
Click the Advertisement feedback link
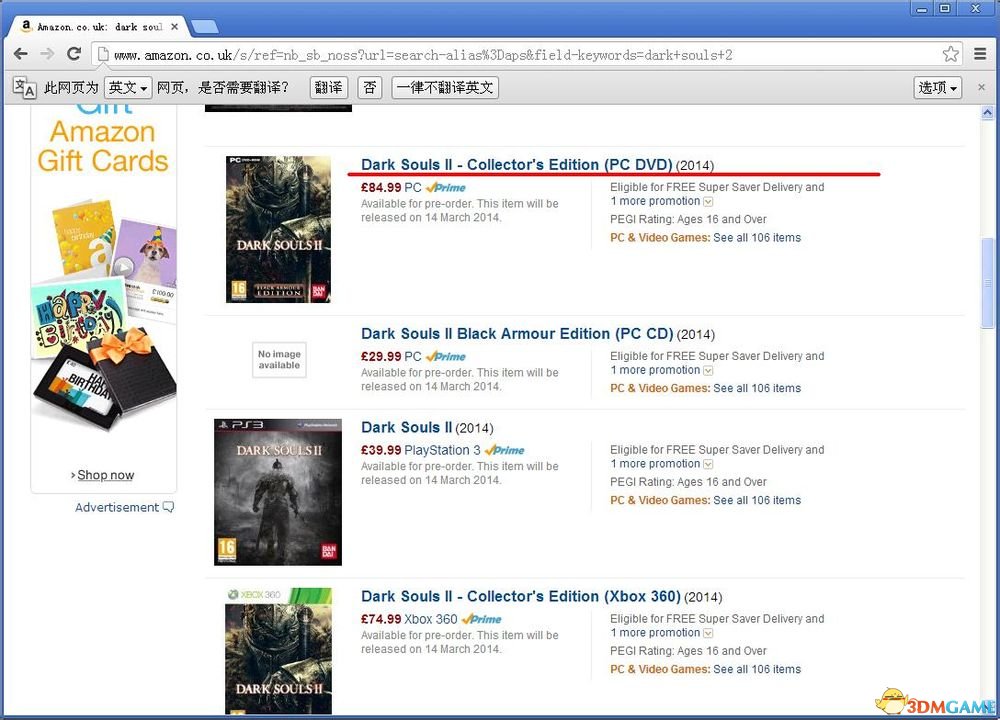coord(124,508)
